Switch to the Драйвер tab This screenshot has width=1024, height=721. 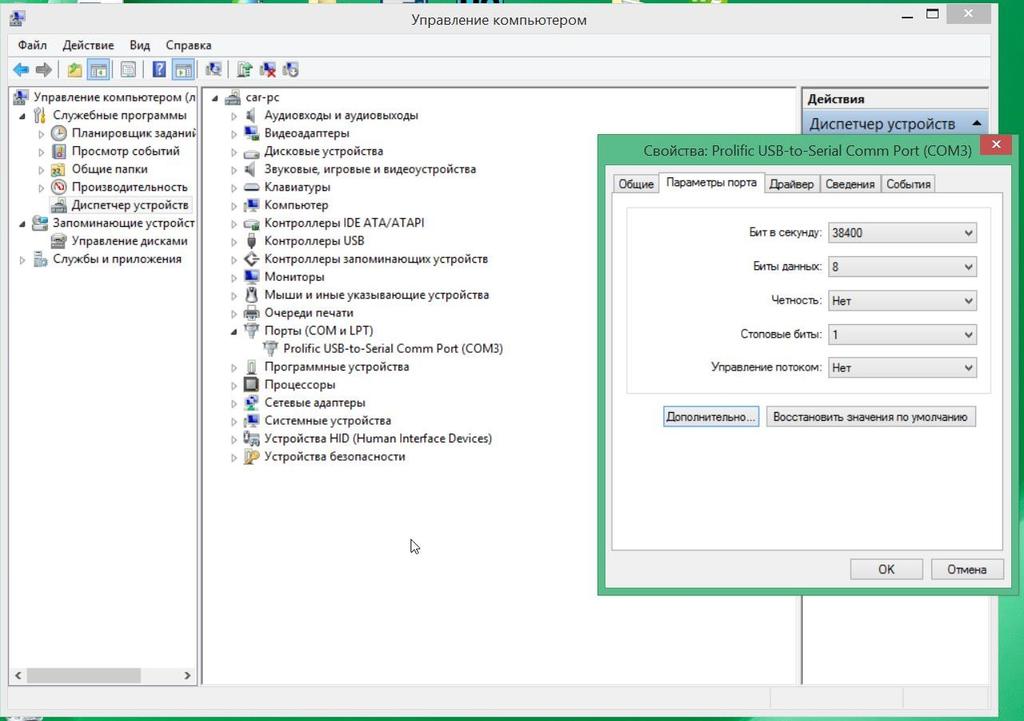click(x=792, y=184)
